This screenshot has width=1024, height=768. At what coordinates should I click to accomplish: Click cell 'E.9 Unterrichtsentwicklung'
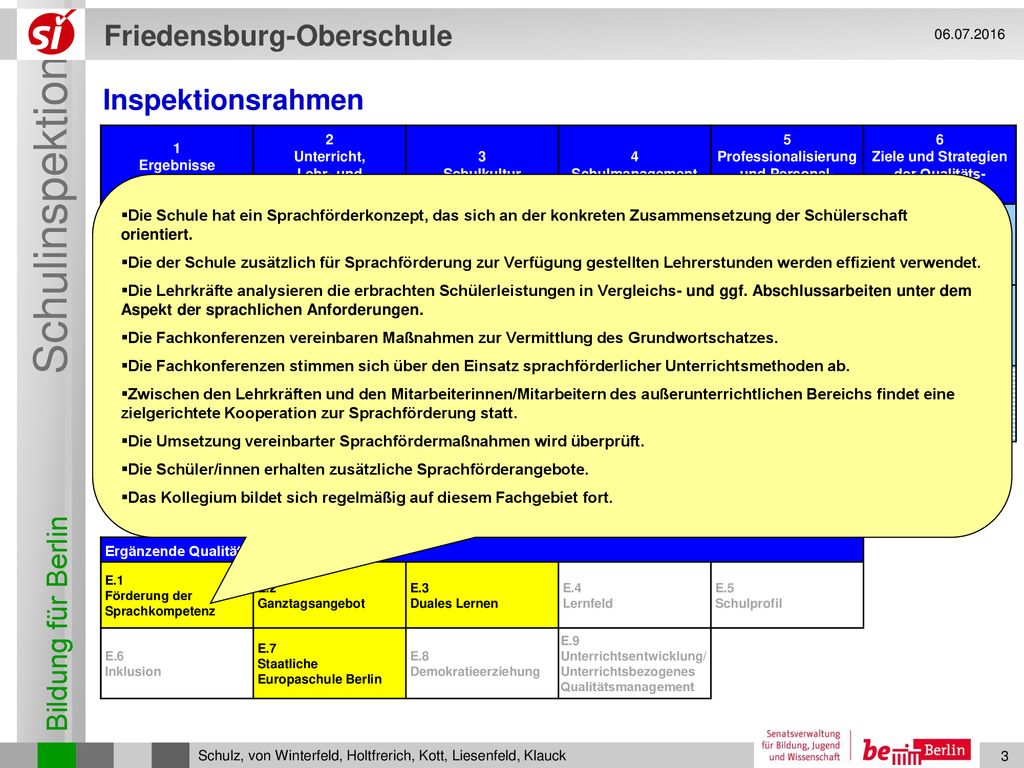pos(634,664)
